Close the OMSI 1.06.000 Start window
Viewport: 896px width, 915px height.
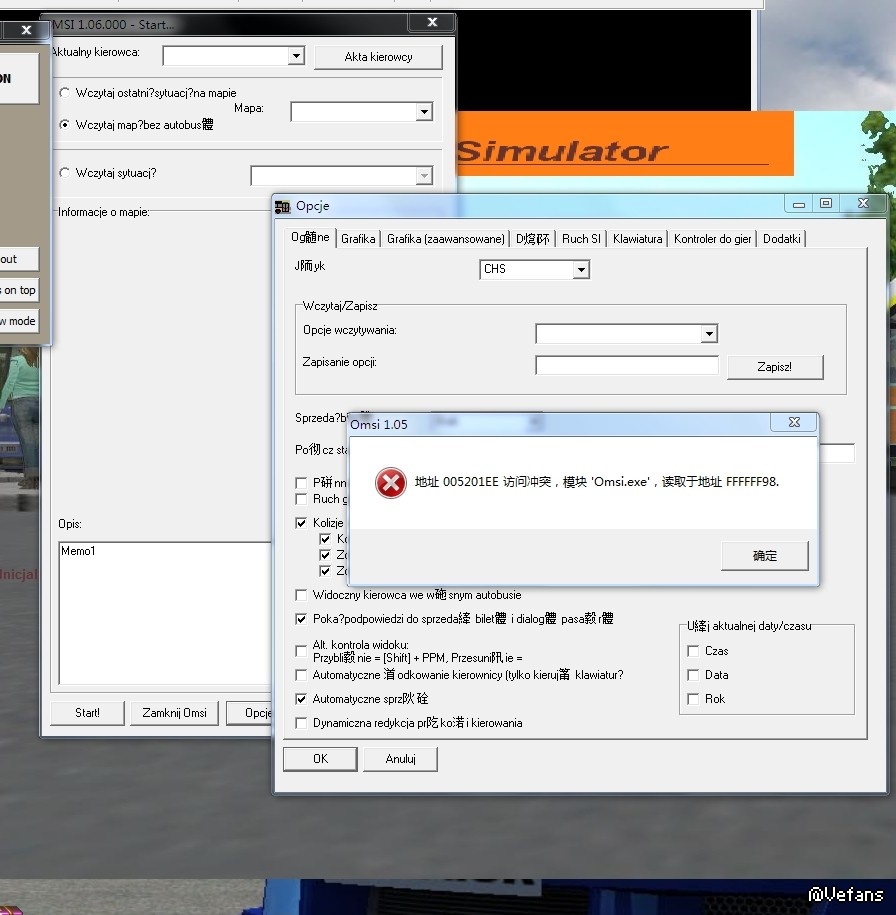pos(432,22)
